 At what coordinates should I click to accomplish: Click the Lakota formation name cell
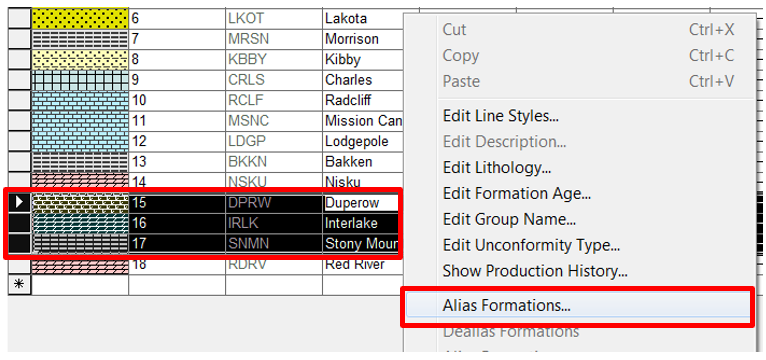(x=362, y=19)
